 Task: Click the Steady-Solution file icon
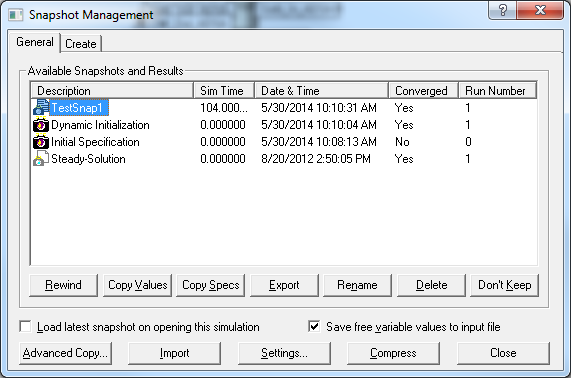[41, 158]
